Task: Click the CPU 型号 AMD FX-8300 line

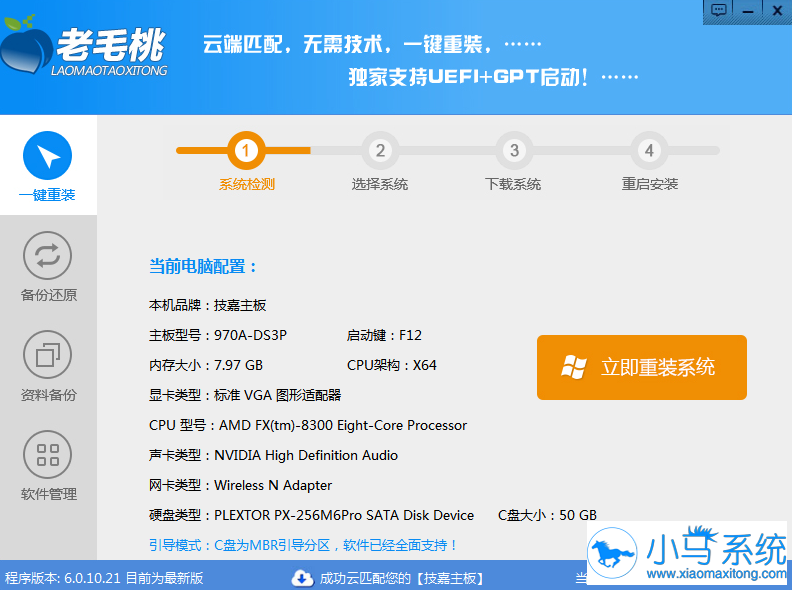Action: tap(308, 425)
